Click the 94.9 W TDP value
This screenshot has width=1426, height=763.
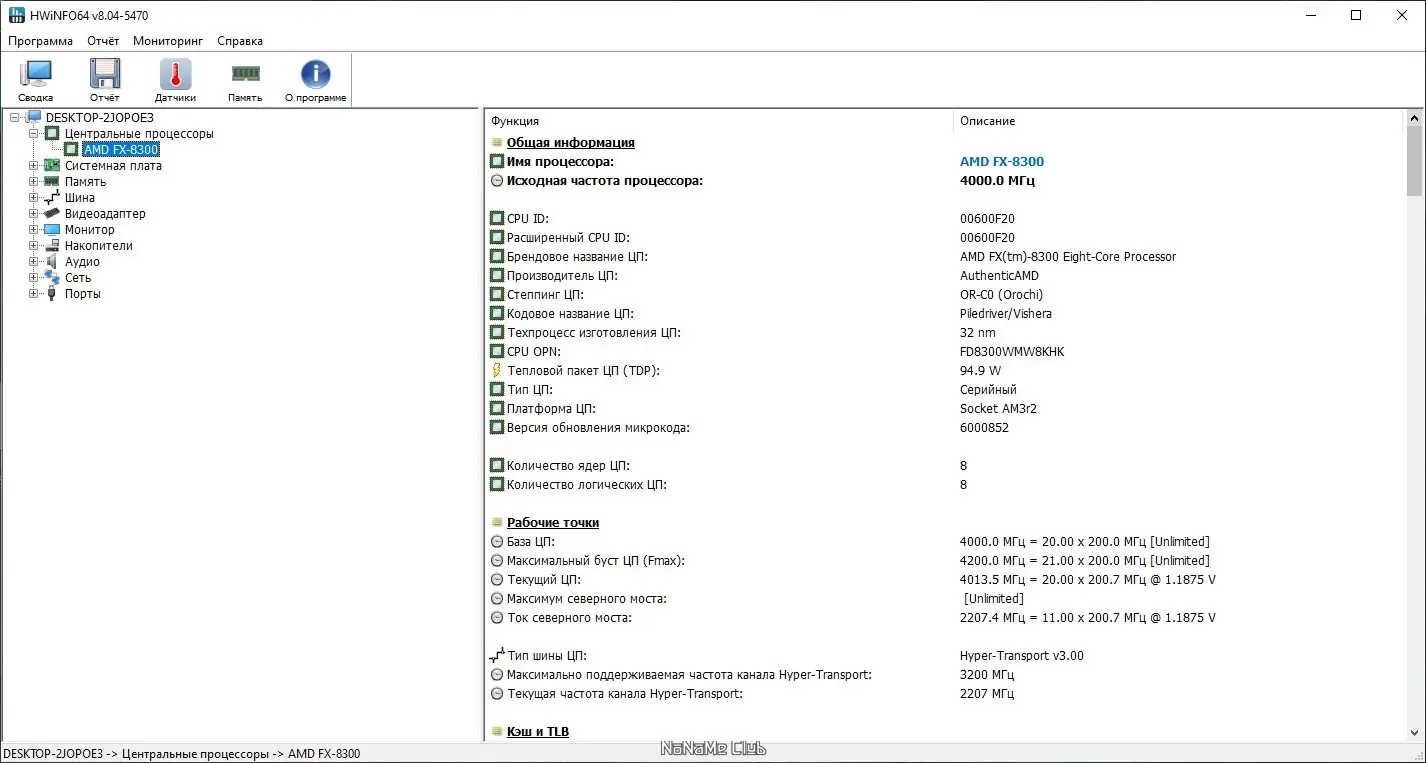(982, 371)
